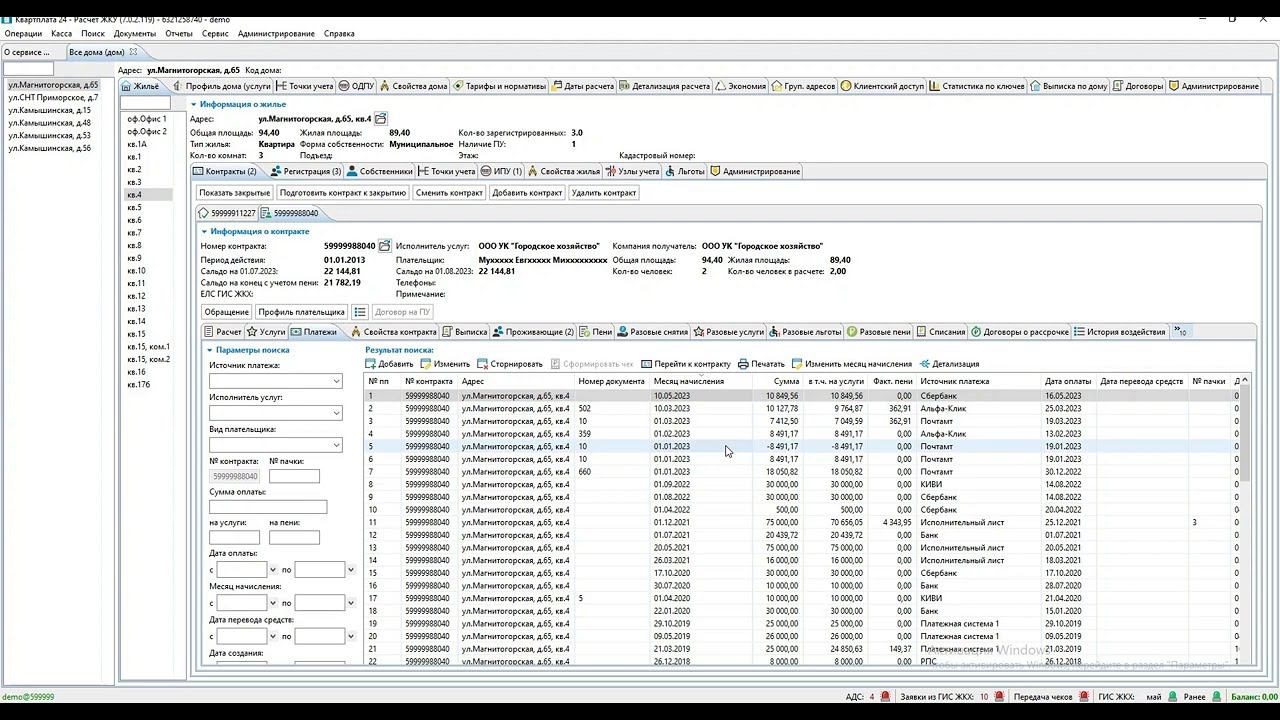Click Детализация in the payments toolbar
The width and height of the screenshot is (1280, 720).
(x=949, y=364)
